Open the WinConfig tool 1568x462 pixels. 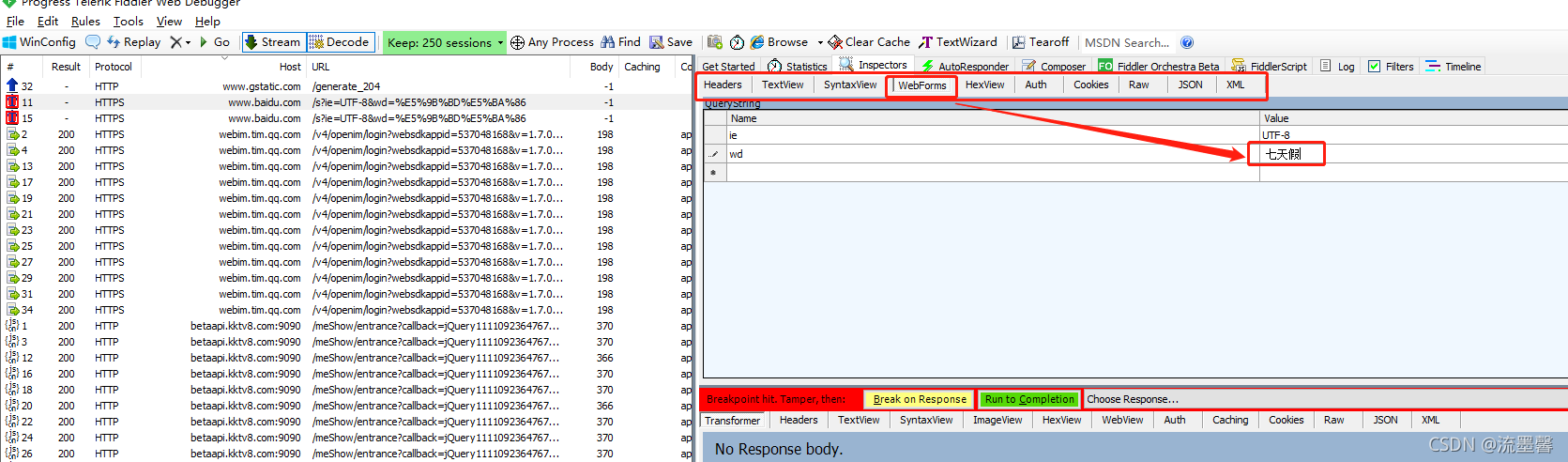[x=39, y=42]
